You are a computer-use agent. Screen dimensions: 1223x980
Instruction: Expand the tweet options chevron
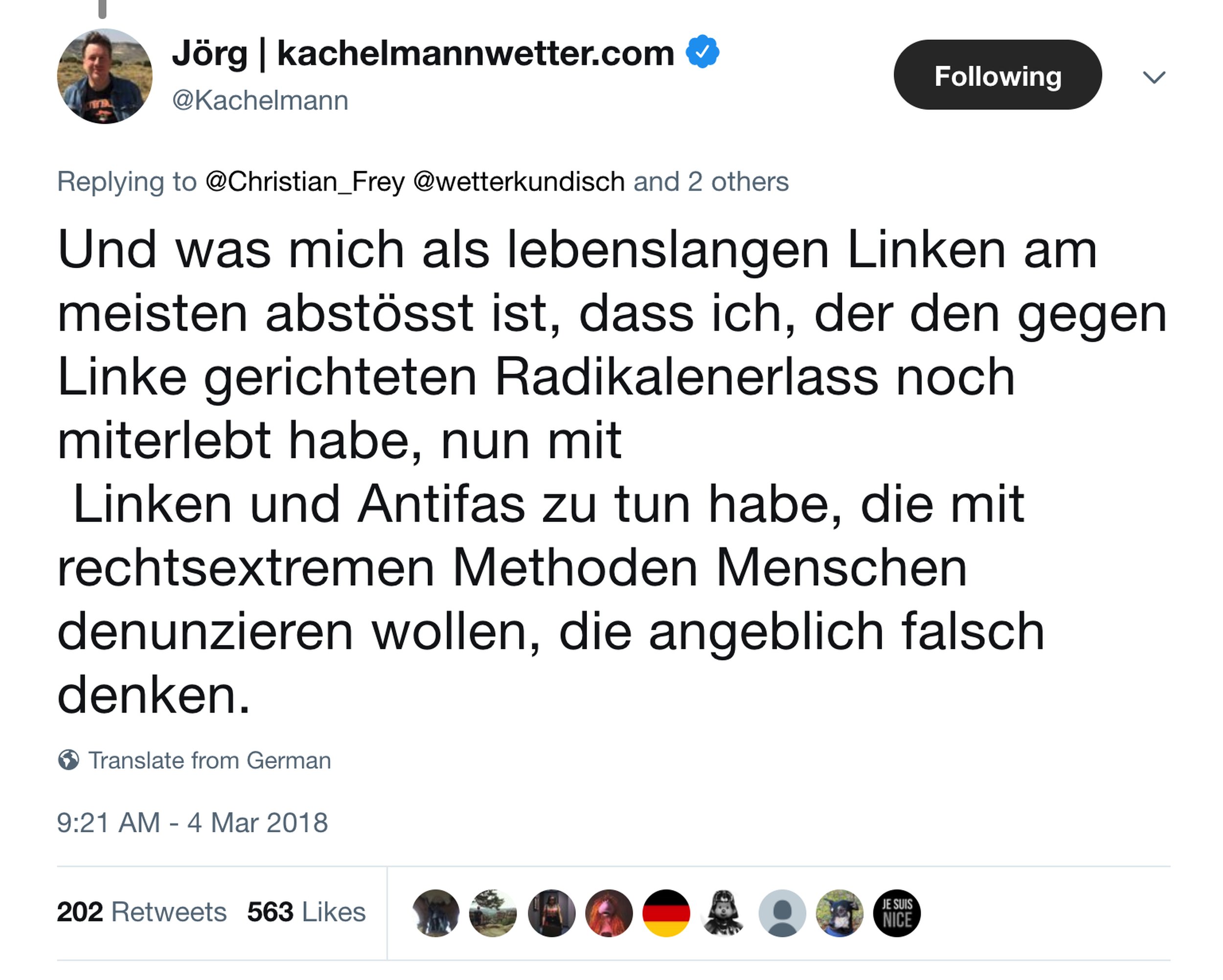point(1154,77)
